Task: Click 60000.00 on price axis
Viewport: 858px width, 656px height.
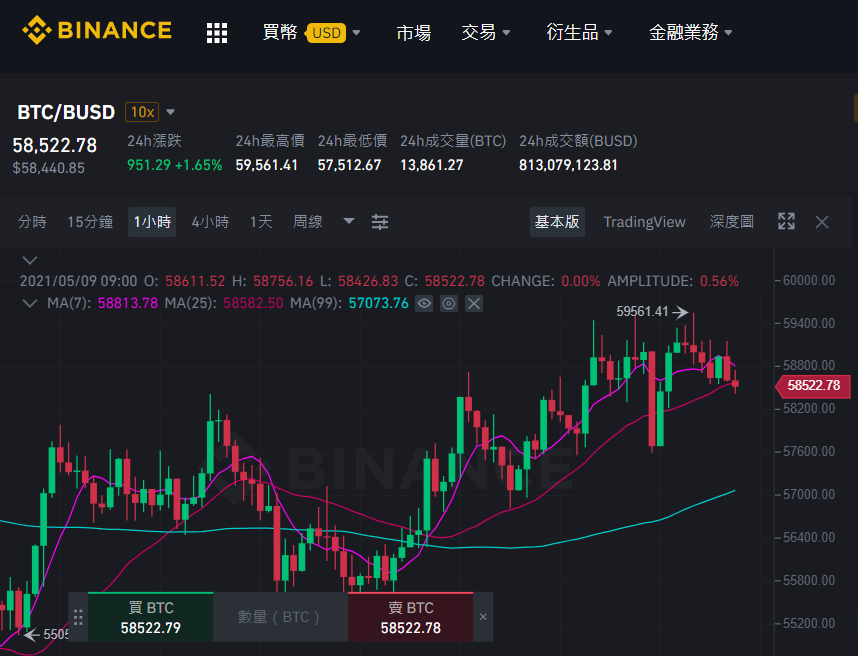Action: coord(809,280)
